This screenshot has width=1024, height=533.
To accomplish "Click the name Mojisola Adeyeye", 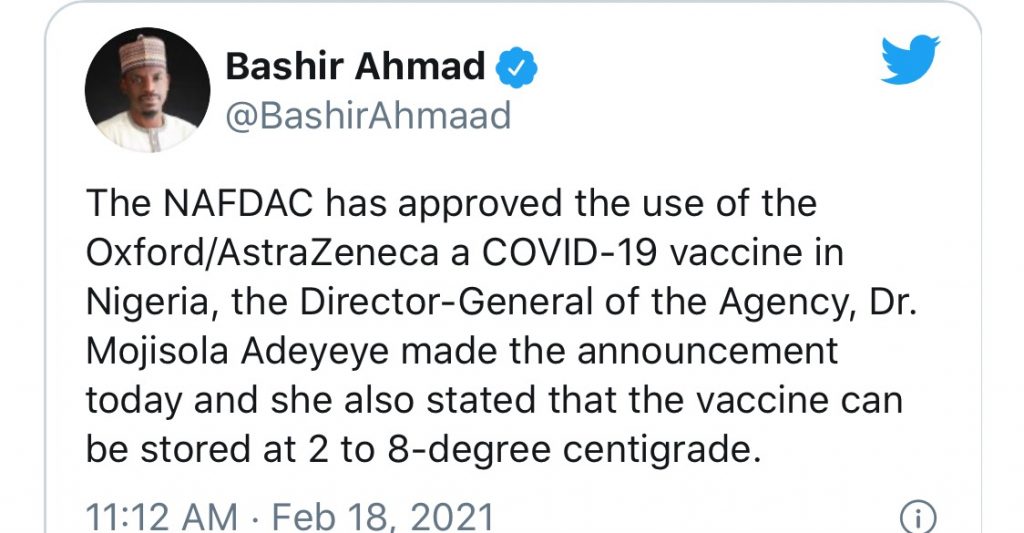I will 238,352.
